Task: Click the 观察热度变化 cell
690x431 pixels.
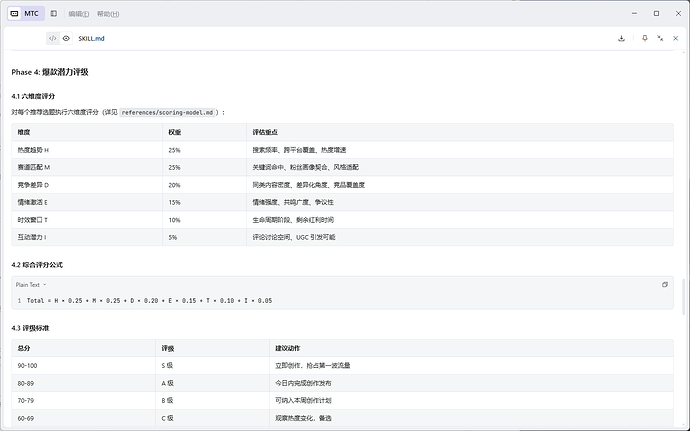Action: click(x=471, y=418)
